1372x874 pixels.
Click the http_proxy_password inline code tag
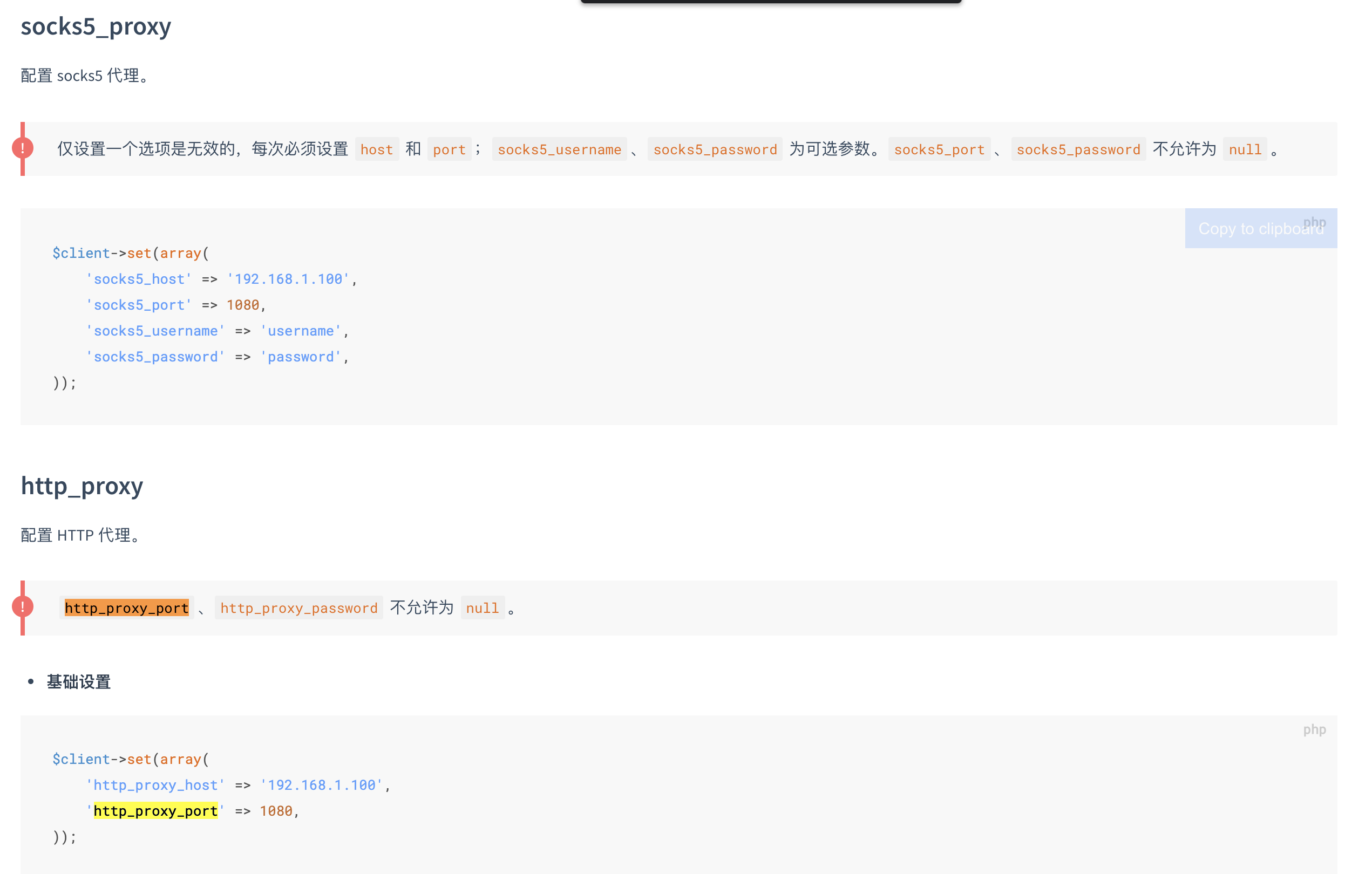tap(298, 607)
